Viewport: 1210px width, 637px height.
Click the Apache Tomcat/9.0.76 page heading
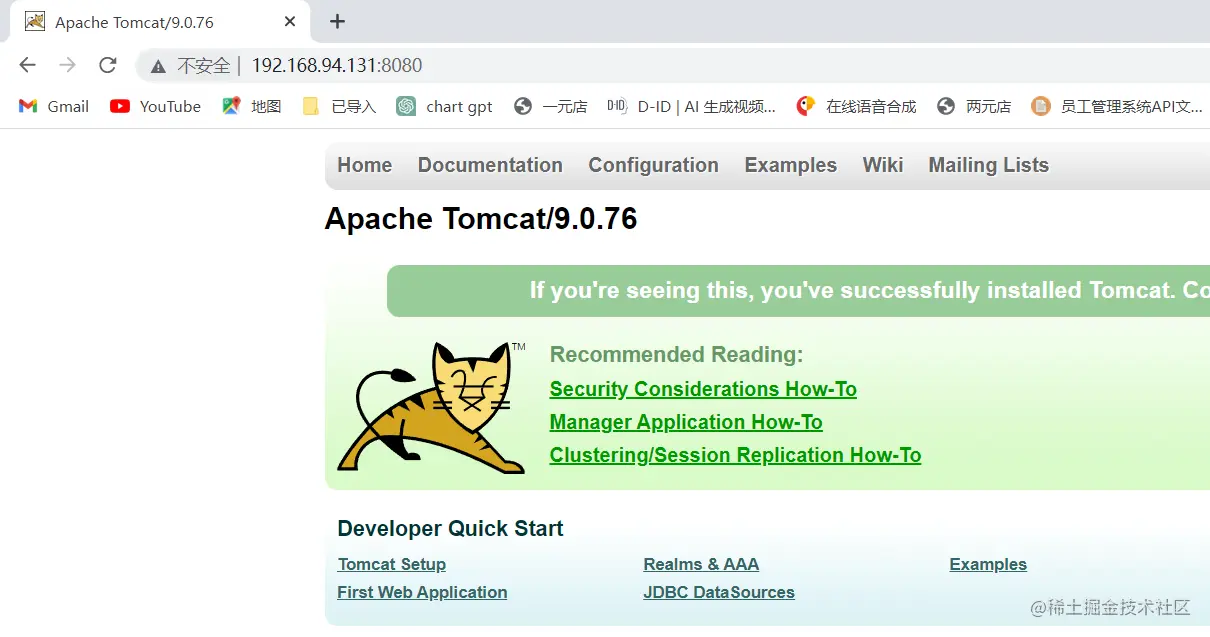pyautogui.click(x=481, y=219)
